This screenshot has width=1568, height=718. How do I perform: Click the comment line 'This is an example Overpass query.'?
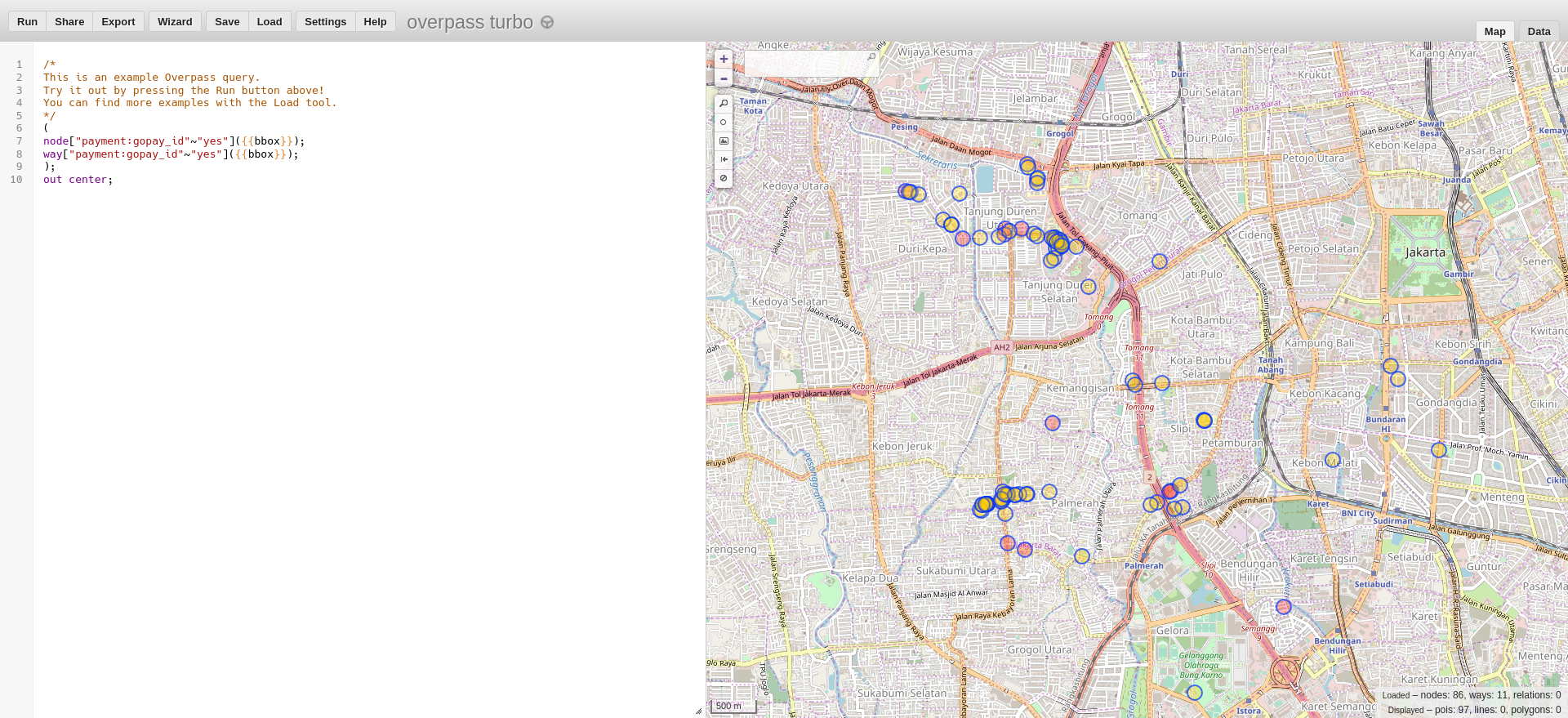click(x=152, y=78)
